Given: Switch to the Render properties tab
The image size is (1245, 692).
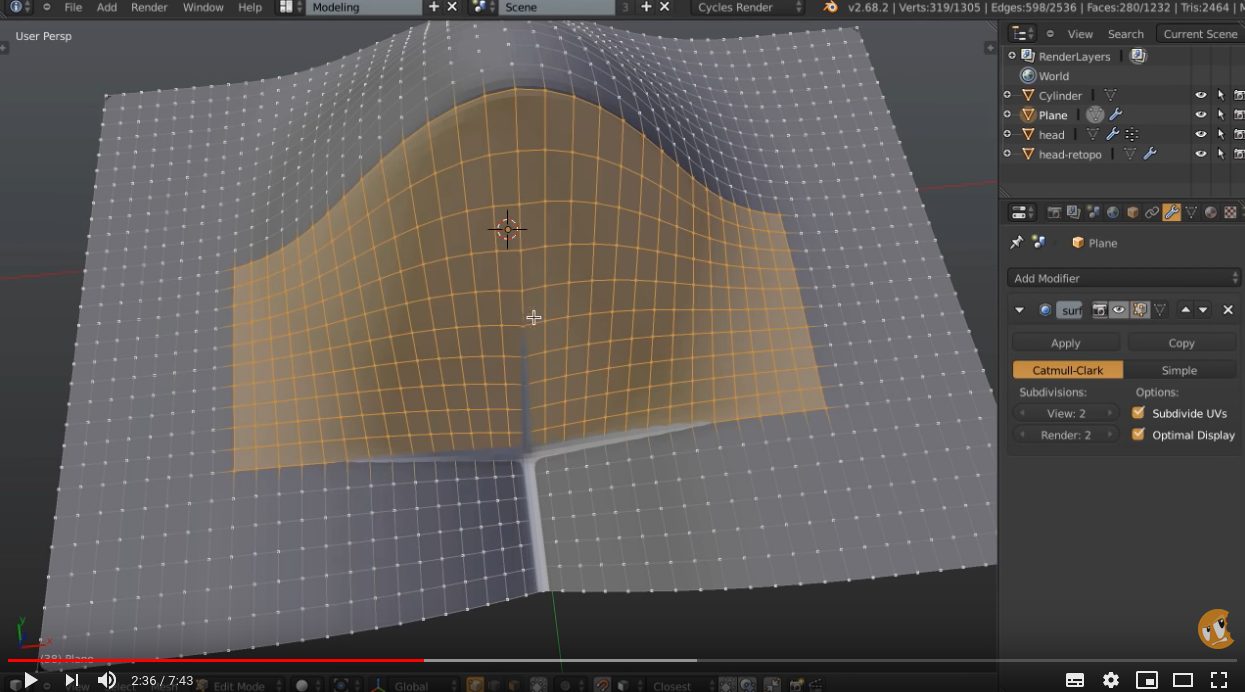Looking at the screenshot, I should point(1054,211).
